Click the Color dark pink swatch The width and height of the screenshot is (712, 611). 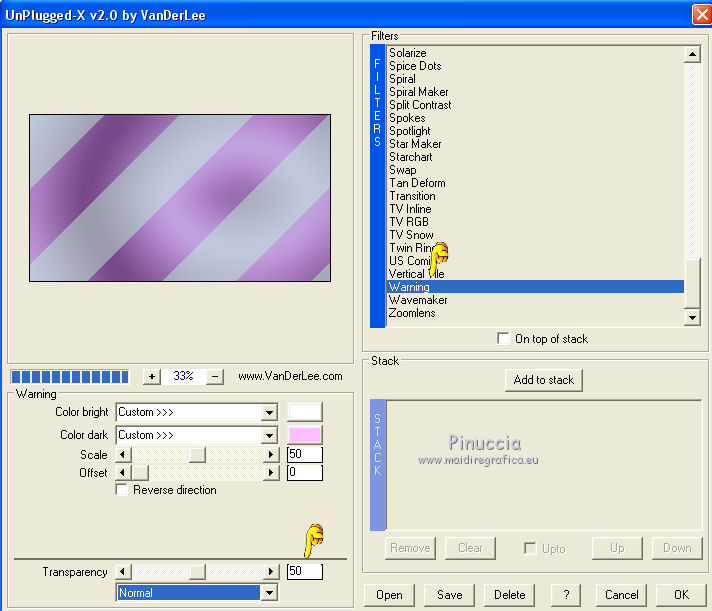tap(305, 435)
